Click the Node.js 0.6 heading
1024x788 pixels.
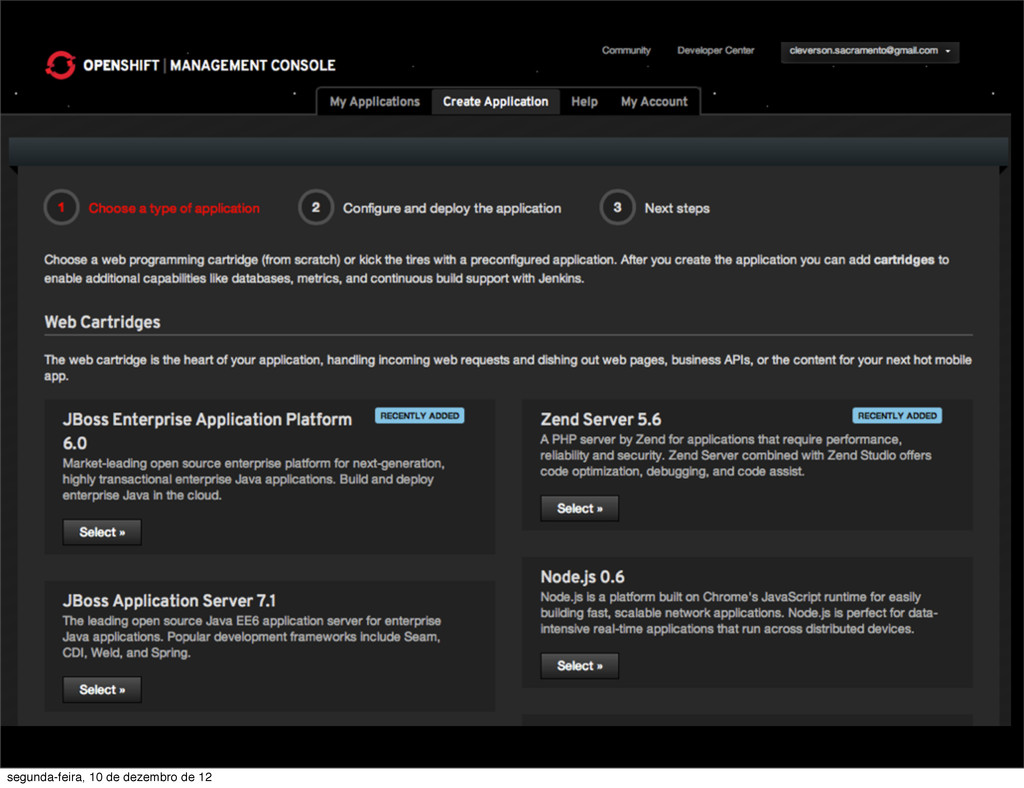tap(583, 577)
